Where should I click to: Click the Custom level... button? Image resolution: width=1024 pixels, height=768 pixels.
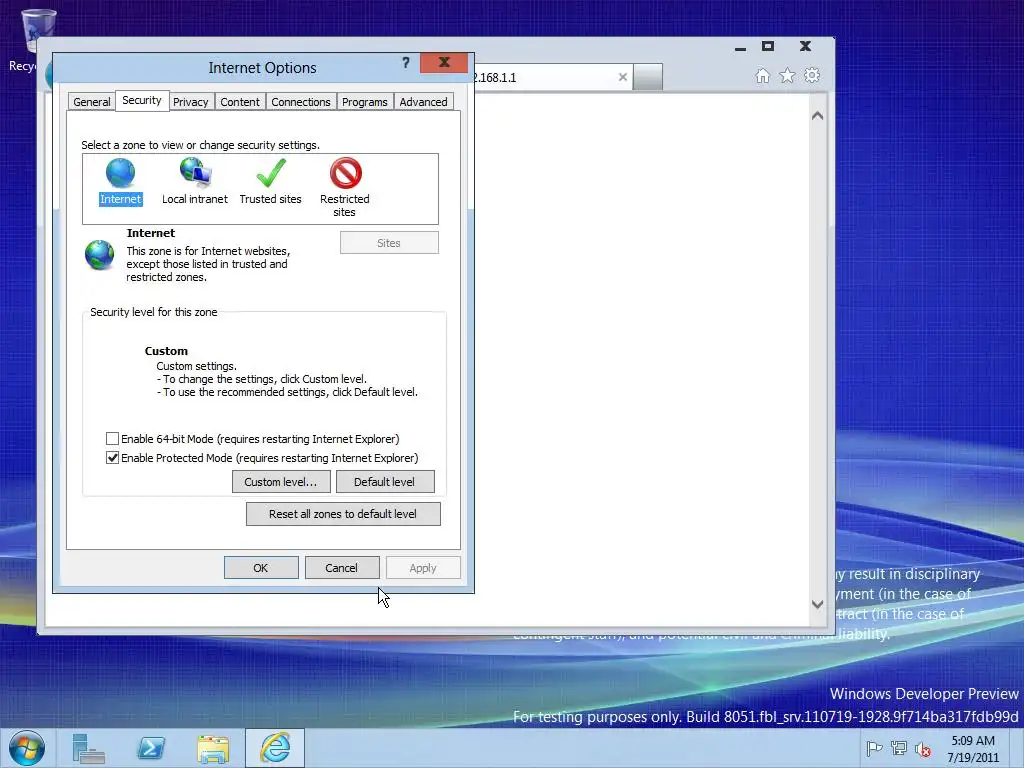[x=280, y=482]
